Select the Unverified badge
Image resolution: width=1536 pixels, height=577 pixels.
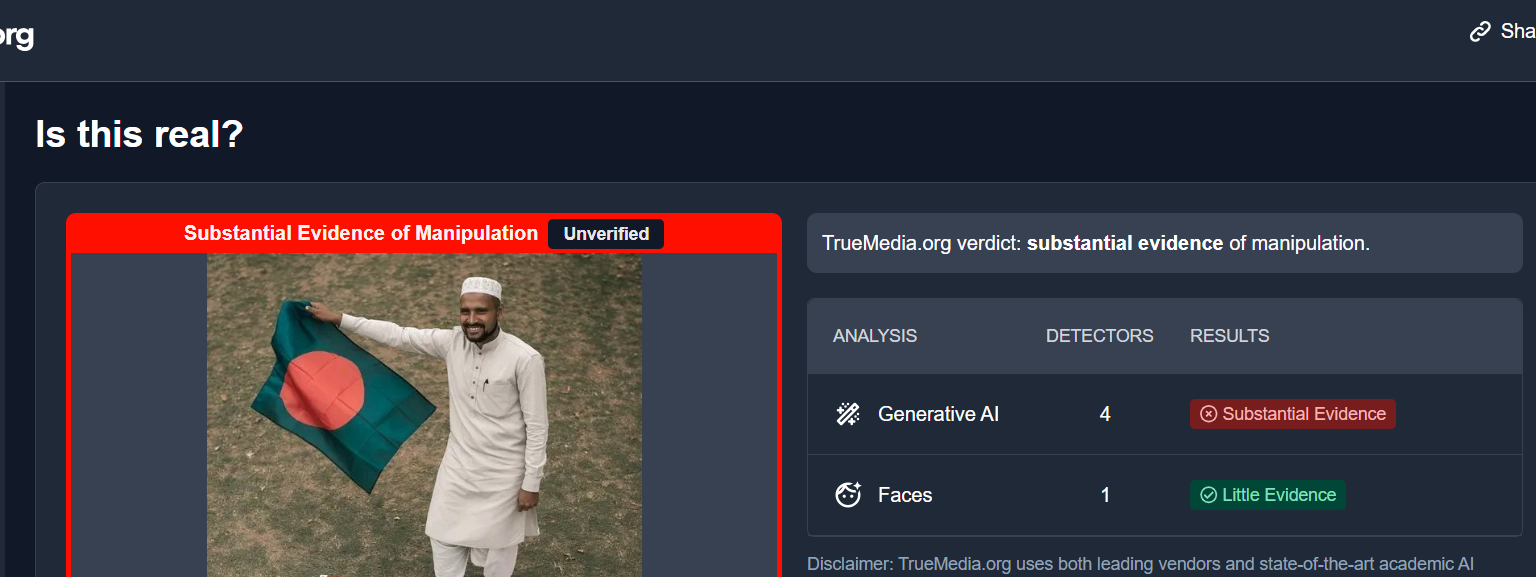[606, 234]
